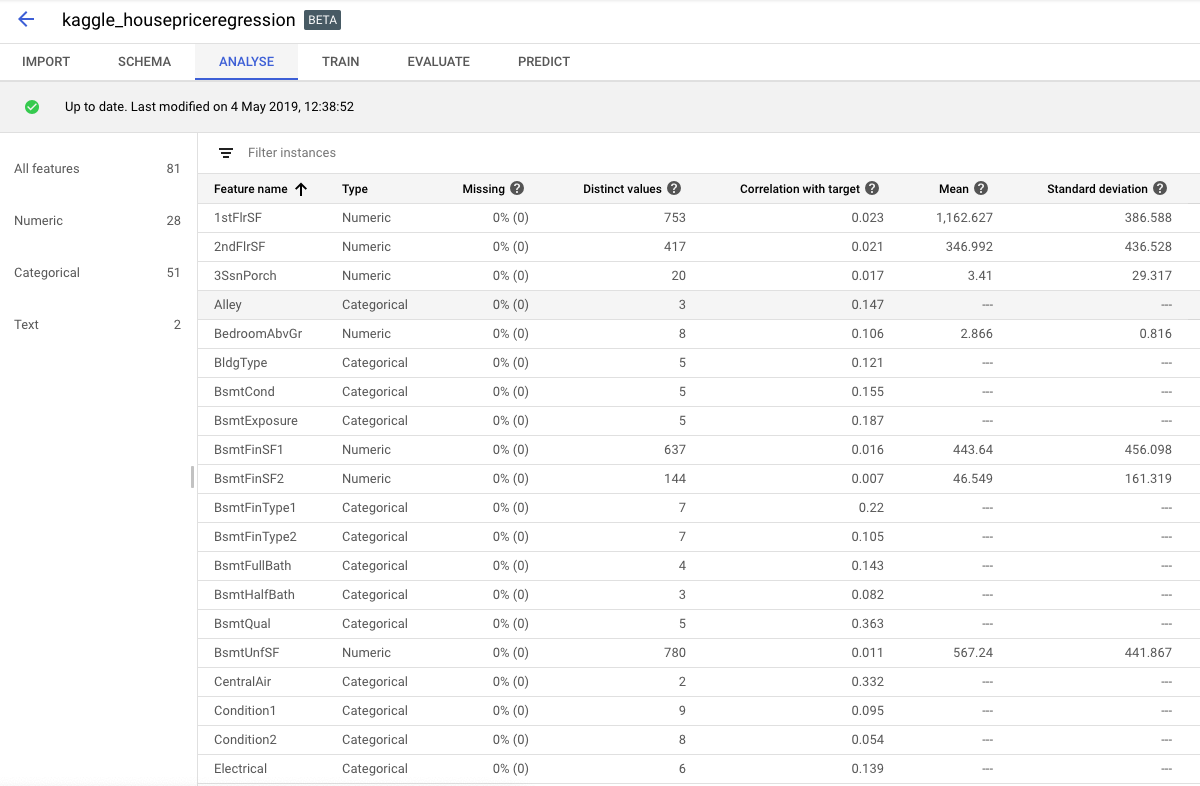
Task: Click the mean value 1,162.627
Action: coord(966,218)
